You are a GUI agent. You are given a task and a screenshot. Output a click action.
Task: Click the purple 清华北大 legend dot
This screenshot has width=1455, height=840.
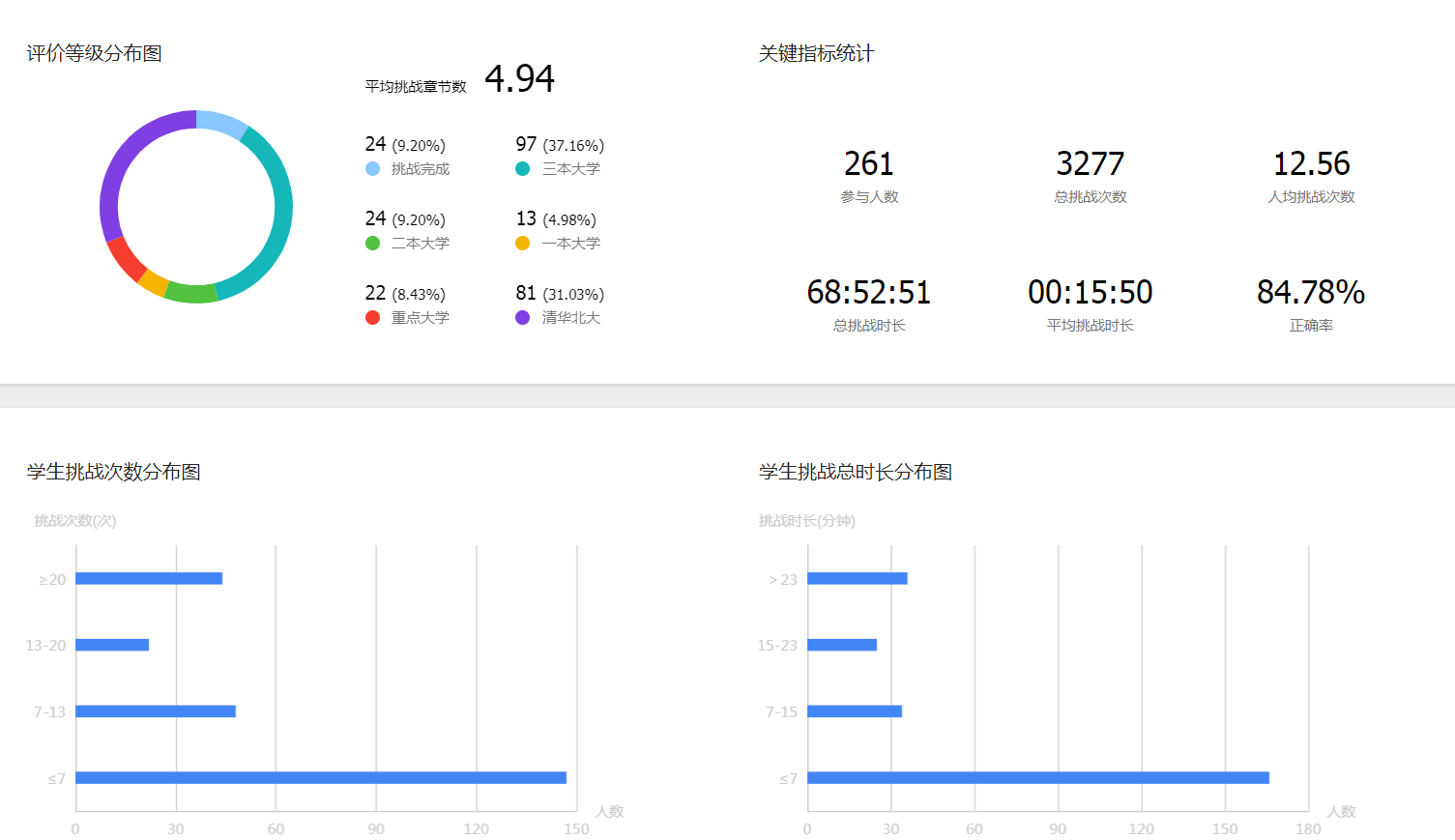tap(522, 318)
